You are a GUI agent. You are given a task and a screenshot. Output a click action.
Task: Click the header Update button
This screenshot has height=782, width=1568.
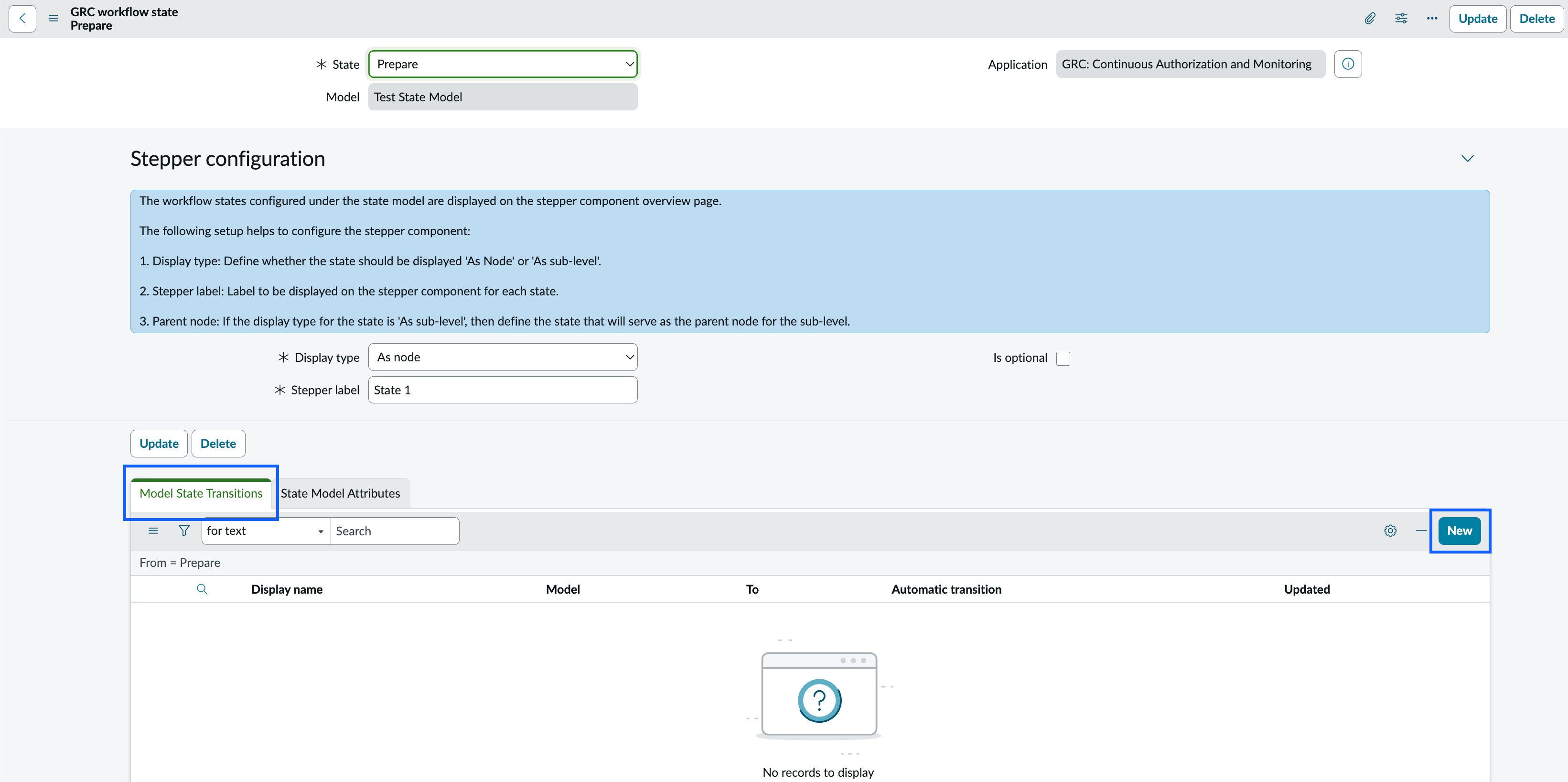tap(1477, 19)
